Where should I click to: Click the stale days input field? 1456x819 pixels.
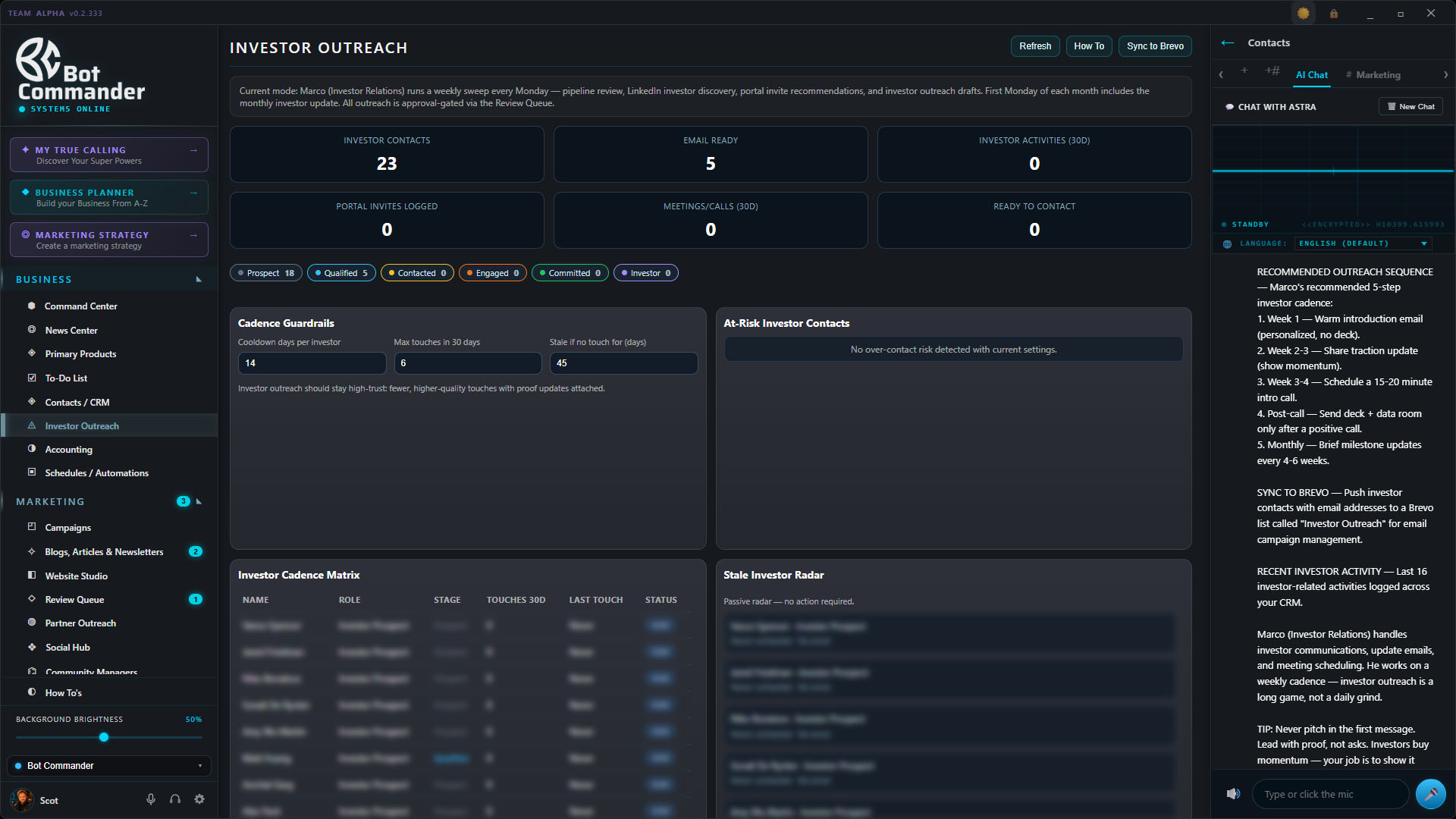click(x=623, y=363)
